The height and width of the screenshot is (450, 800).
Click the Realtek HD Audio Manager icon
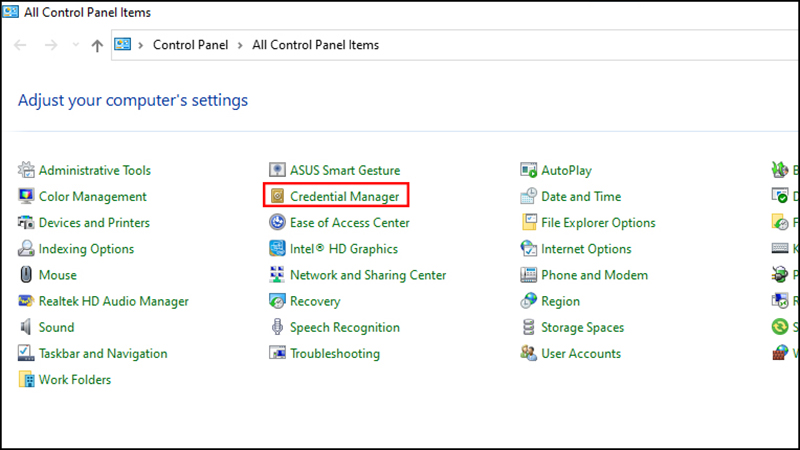click(26, 301)
